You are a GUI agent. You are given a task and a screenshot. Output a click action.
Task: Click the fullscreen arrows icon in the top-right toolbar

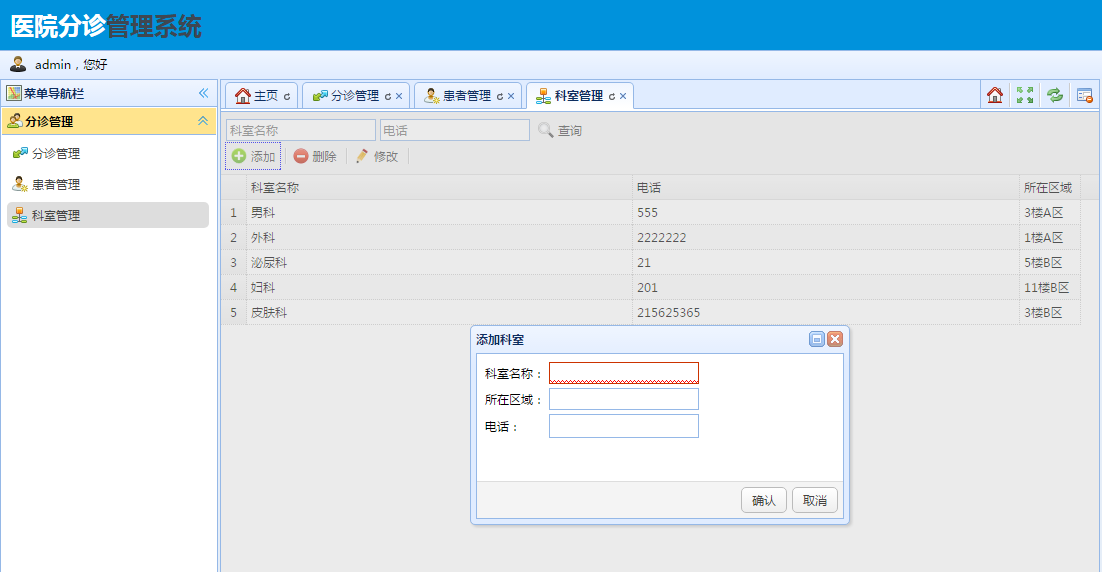[1025, 95]
